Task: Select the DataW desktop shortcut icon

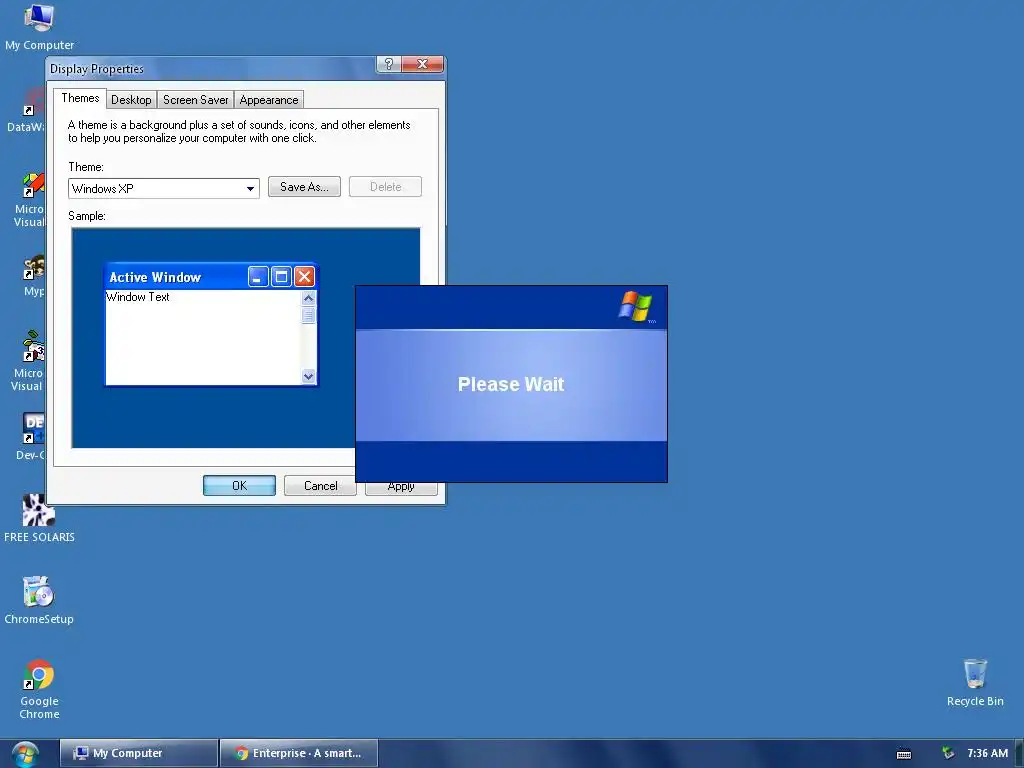Action: click(x=26, y=111)
